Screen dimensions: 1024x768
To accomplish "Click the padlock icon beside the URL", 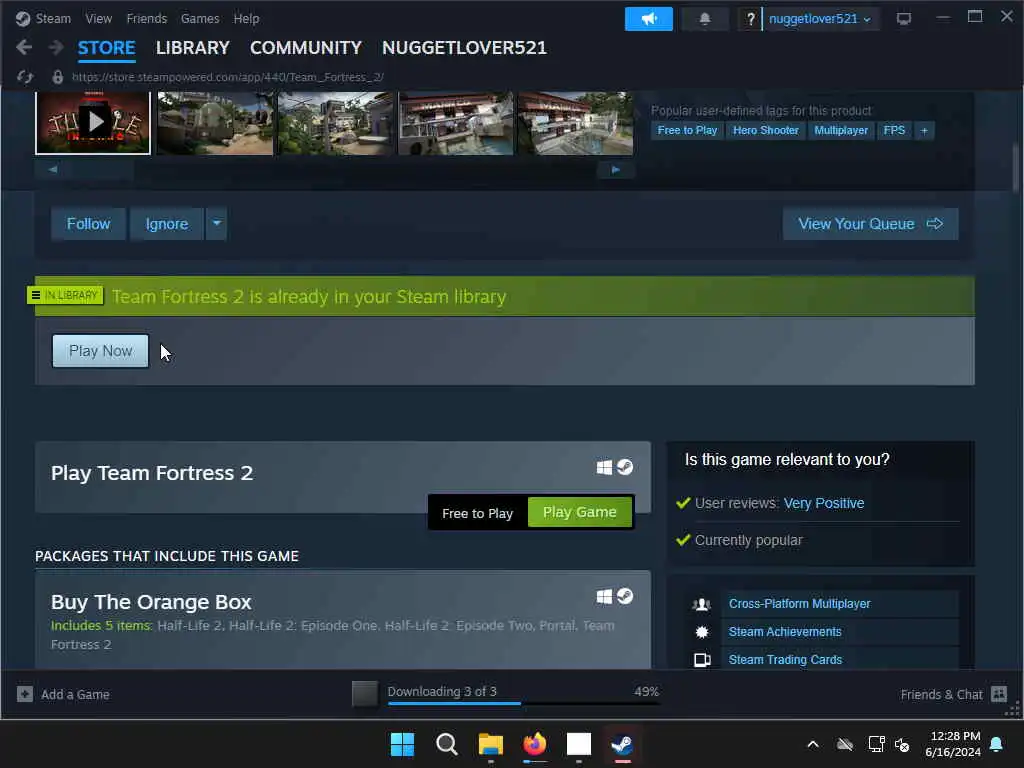I will pyautogui.click(x=57, y=77).
